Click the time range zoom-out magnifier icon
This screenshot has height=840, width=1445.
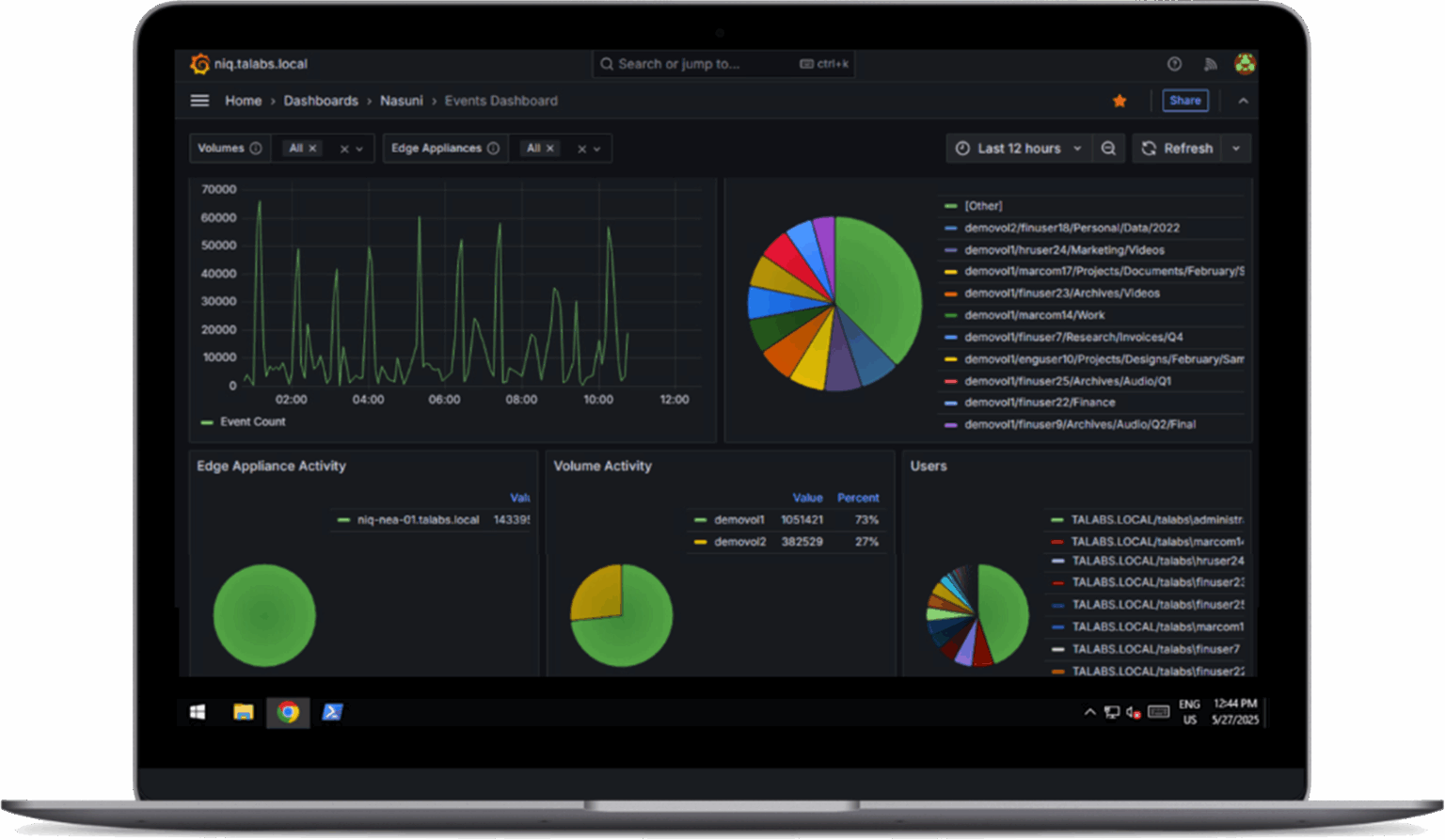pos(1108,148)
